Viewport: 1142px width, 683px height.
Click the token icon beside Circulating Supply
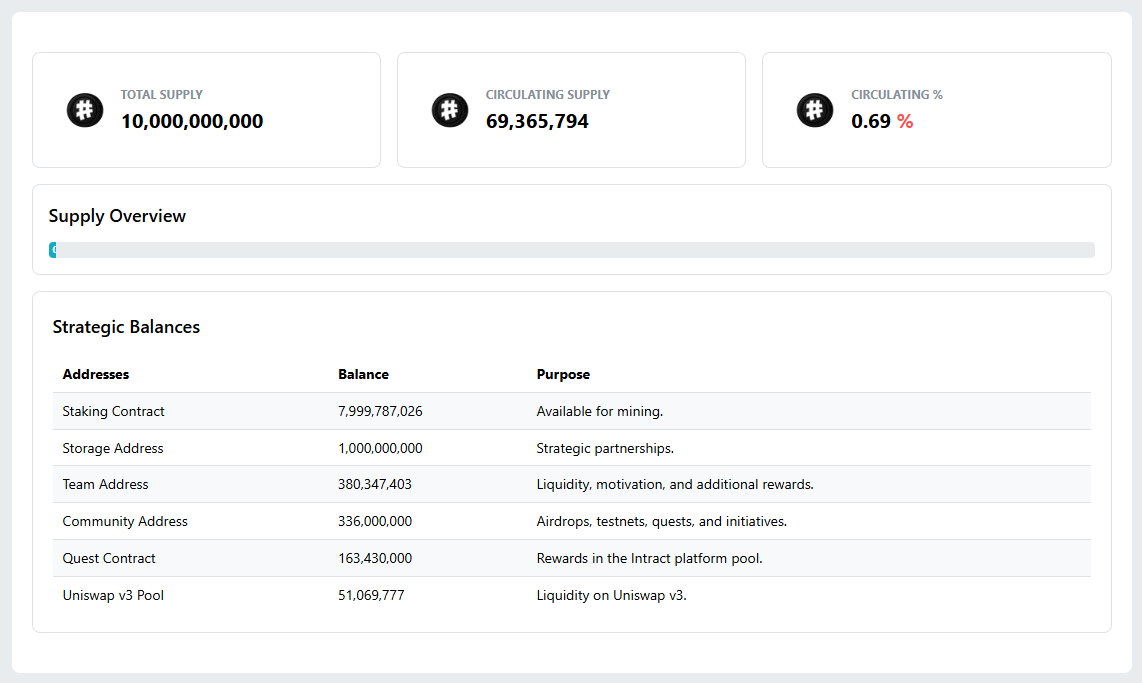(450, 110)
